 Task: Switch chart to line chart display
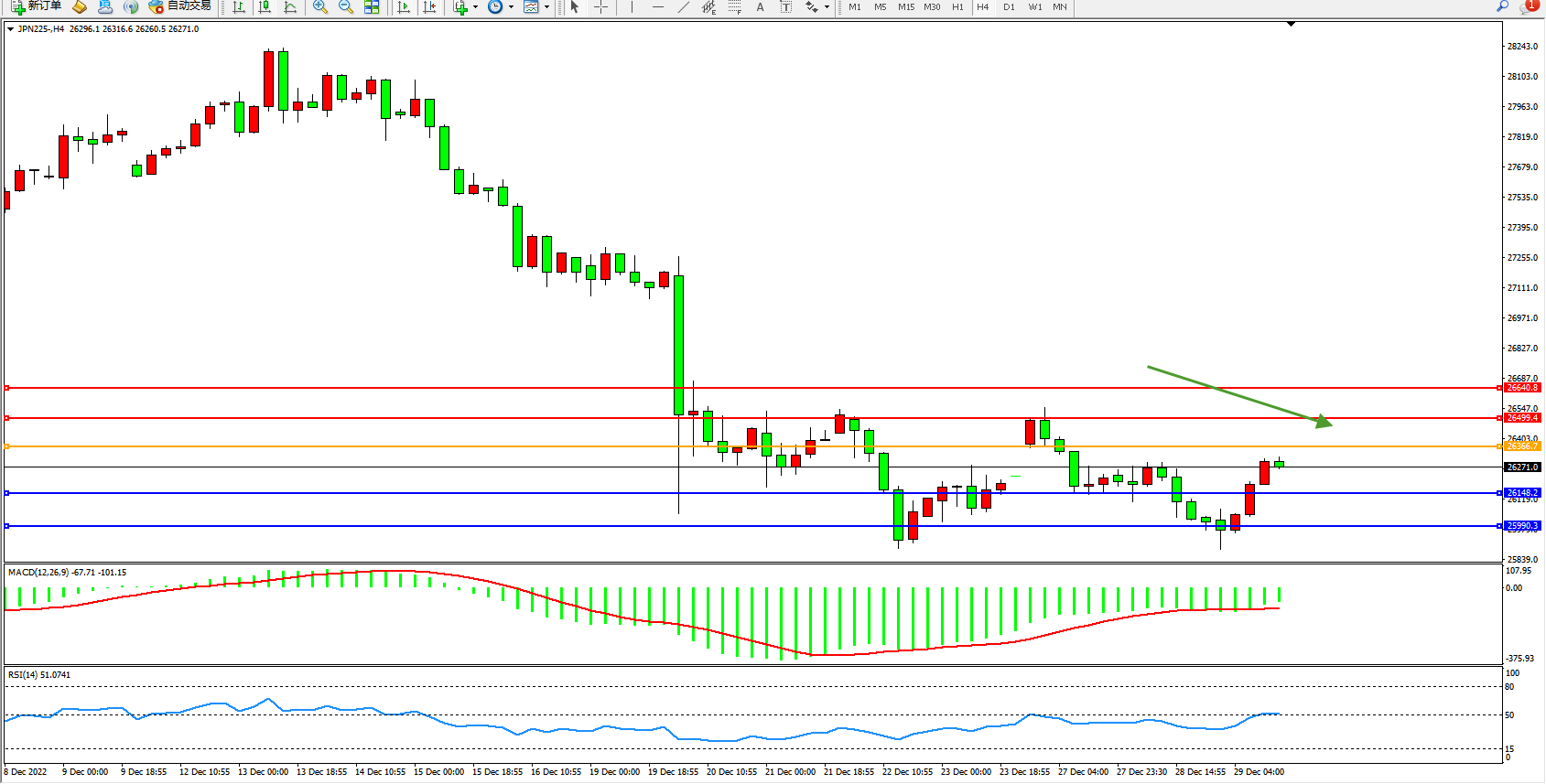click(x=290, y=7)
